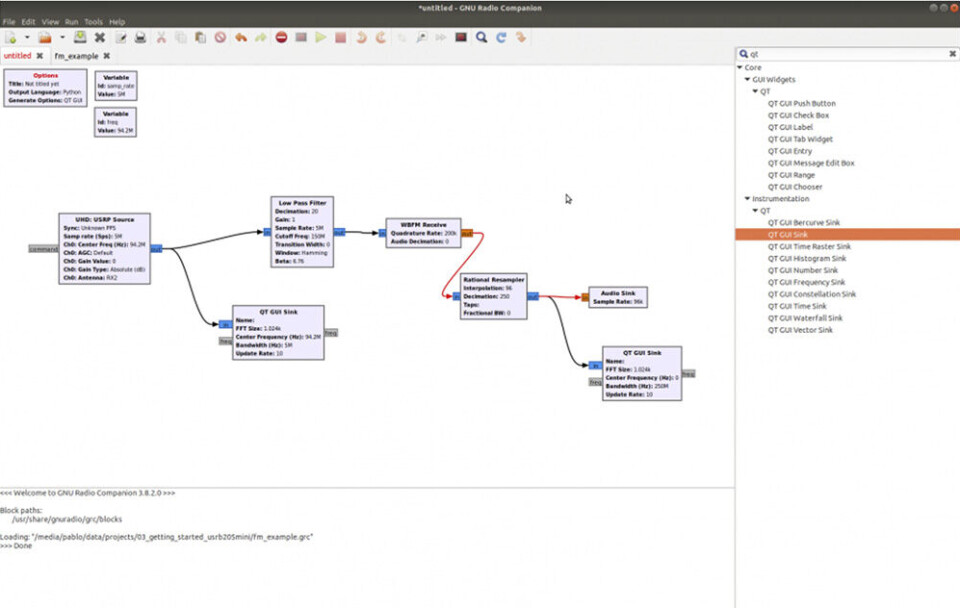
Task: Click the bypass block toolbar icon
Action: point(441,37)
